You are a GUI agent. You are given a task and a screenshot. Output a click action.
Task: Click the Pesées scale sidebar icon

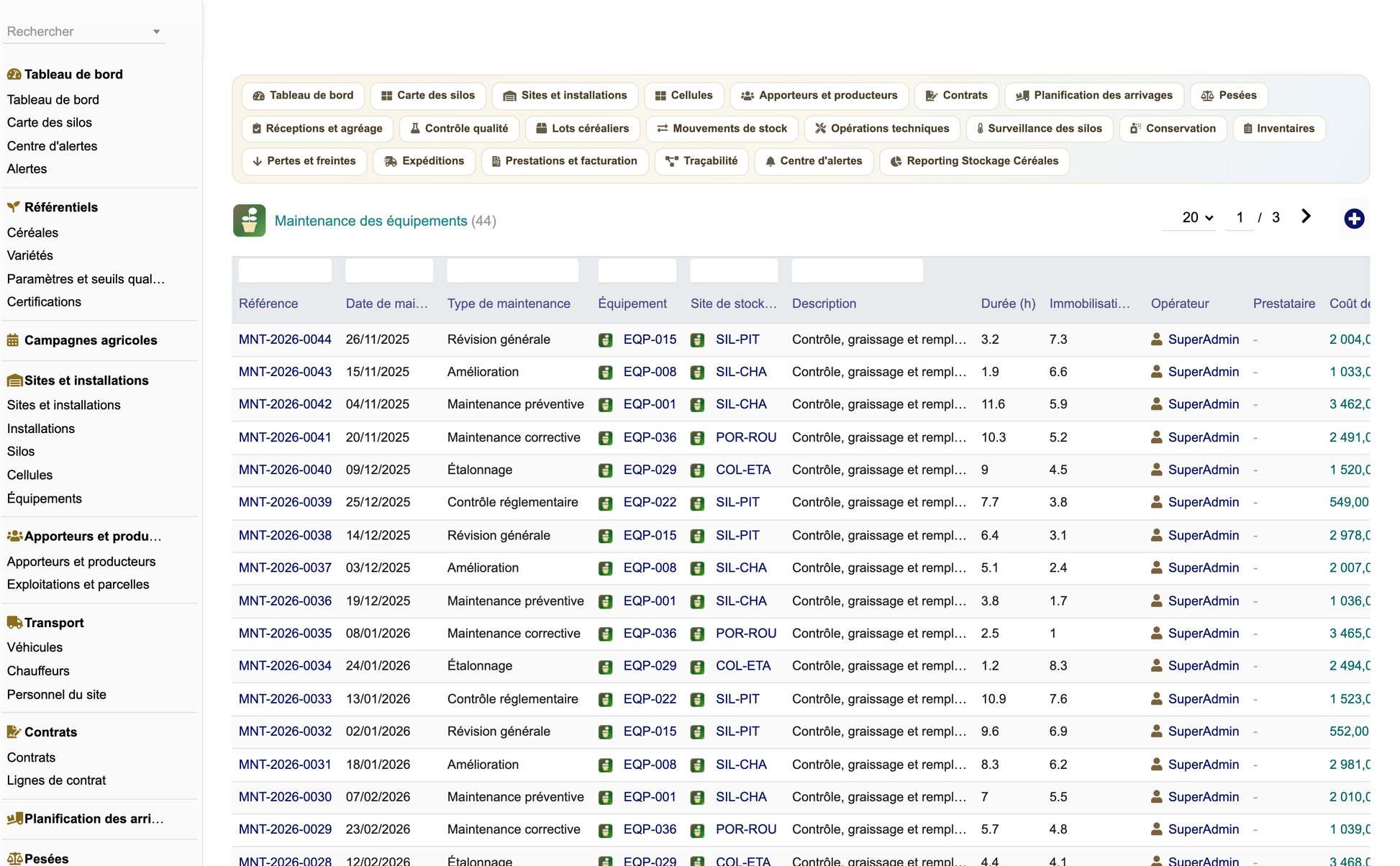coord(14,859)
